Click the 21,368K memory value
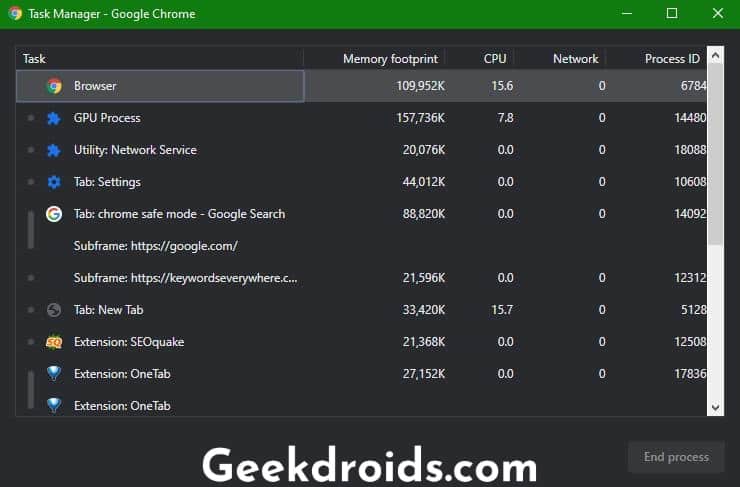 pyautogui.click(x=424, y=342)
